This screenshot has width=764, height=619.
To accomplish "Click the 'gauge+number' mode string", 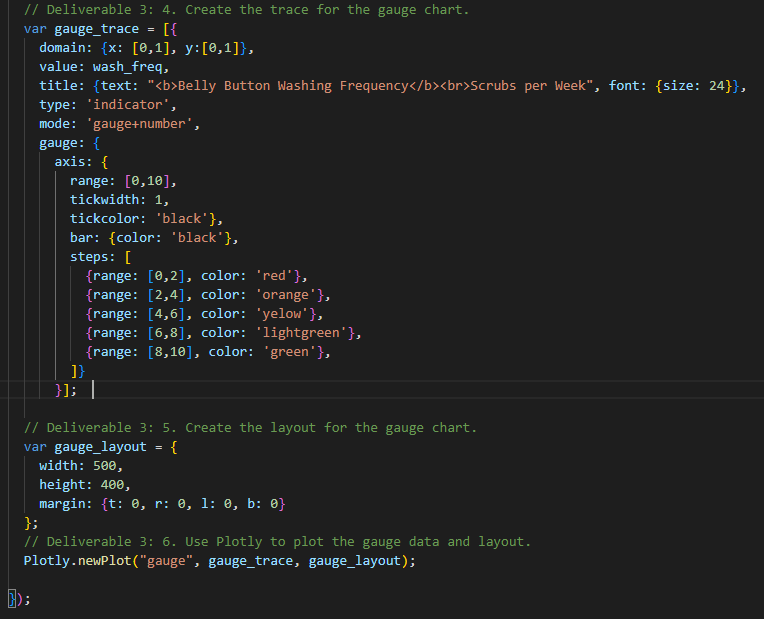I will [139, 124].
